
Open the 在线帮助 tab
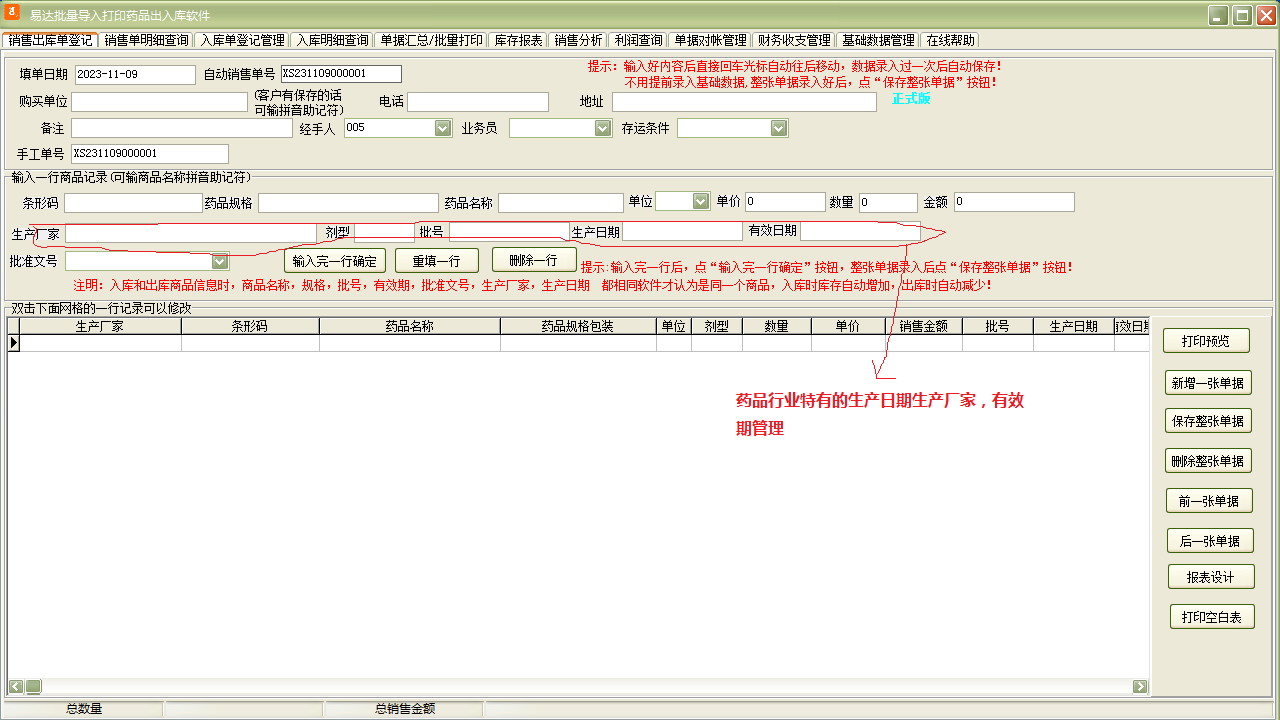949,40
